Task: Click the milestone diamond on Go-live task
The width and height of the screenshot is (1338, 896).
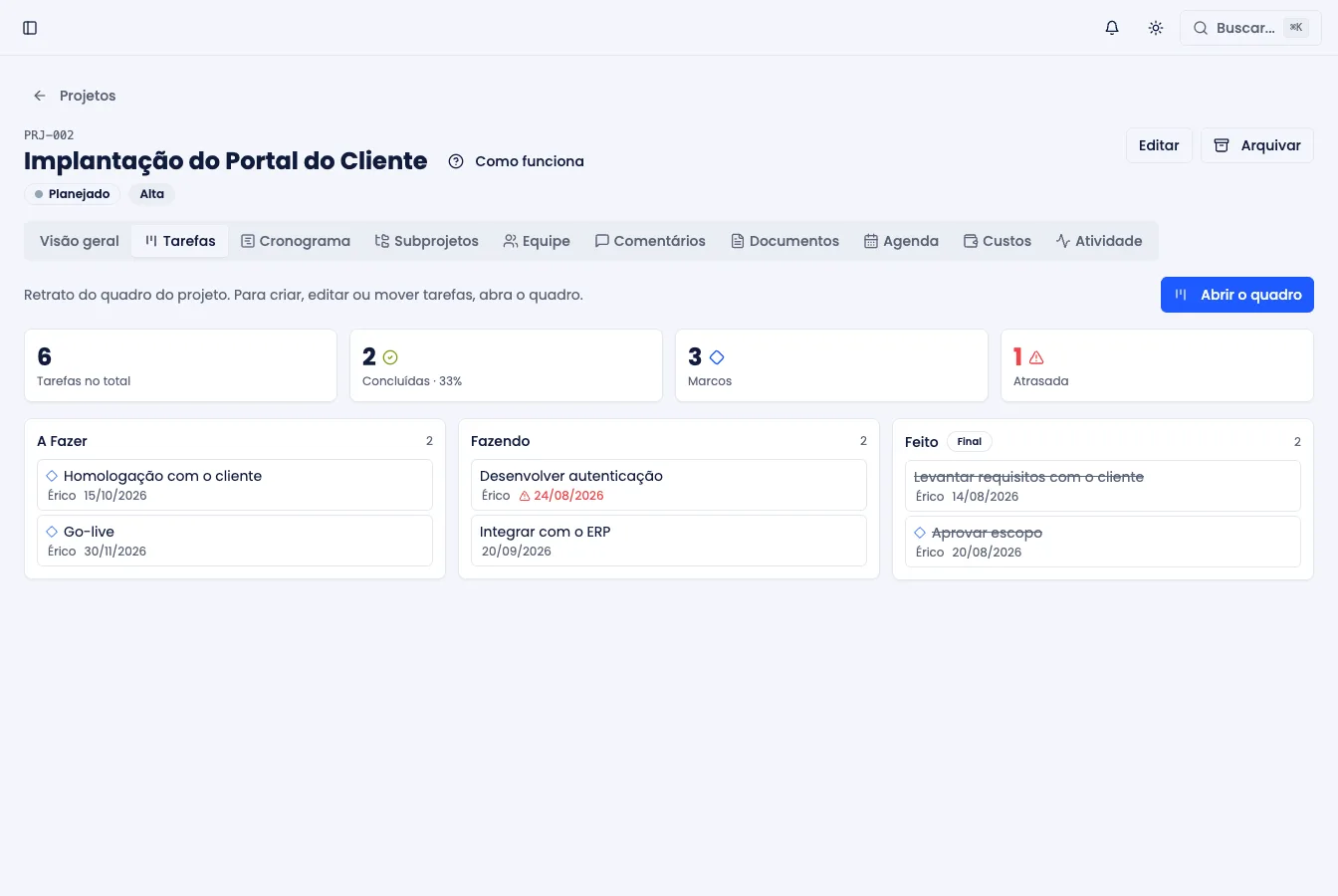Action: point(52,532)
